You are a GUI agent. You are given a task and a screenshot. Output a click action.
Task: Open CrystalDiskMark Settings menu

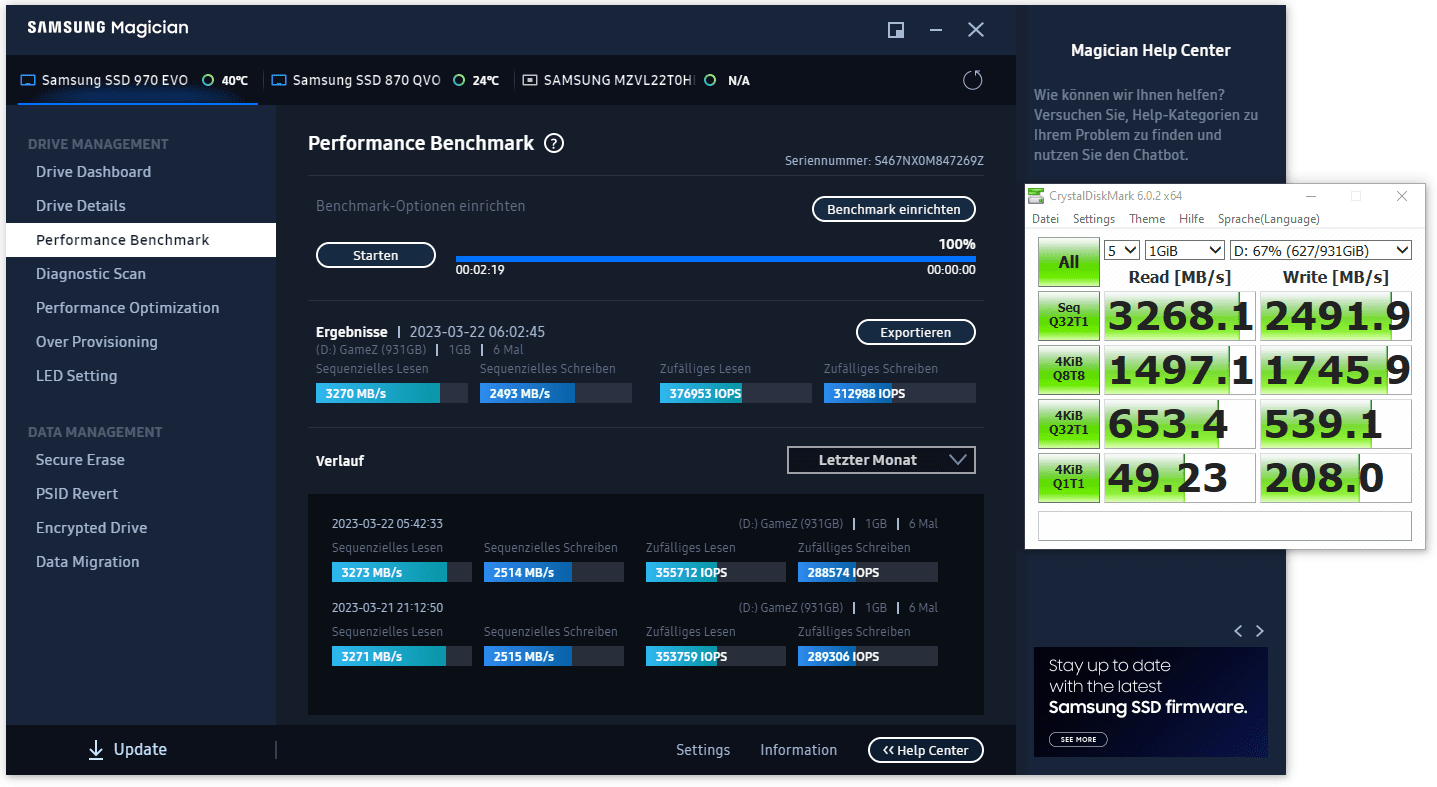pyautogui.click(x=1094, y=219)
